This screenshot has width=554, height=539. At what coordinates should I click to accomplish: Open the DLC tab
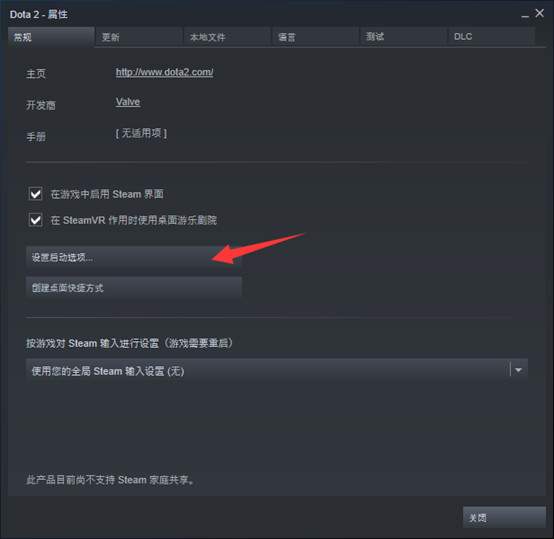[491, 37]
